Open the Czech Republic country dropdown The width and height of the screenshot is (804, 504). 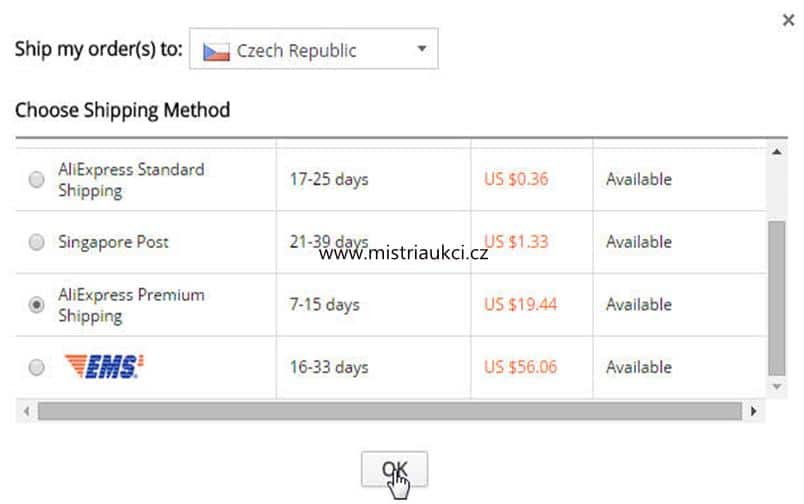314,49
